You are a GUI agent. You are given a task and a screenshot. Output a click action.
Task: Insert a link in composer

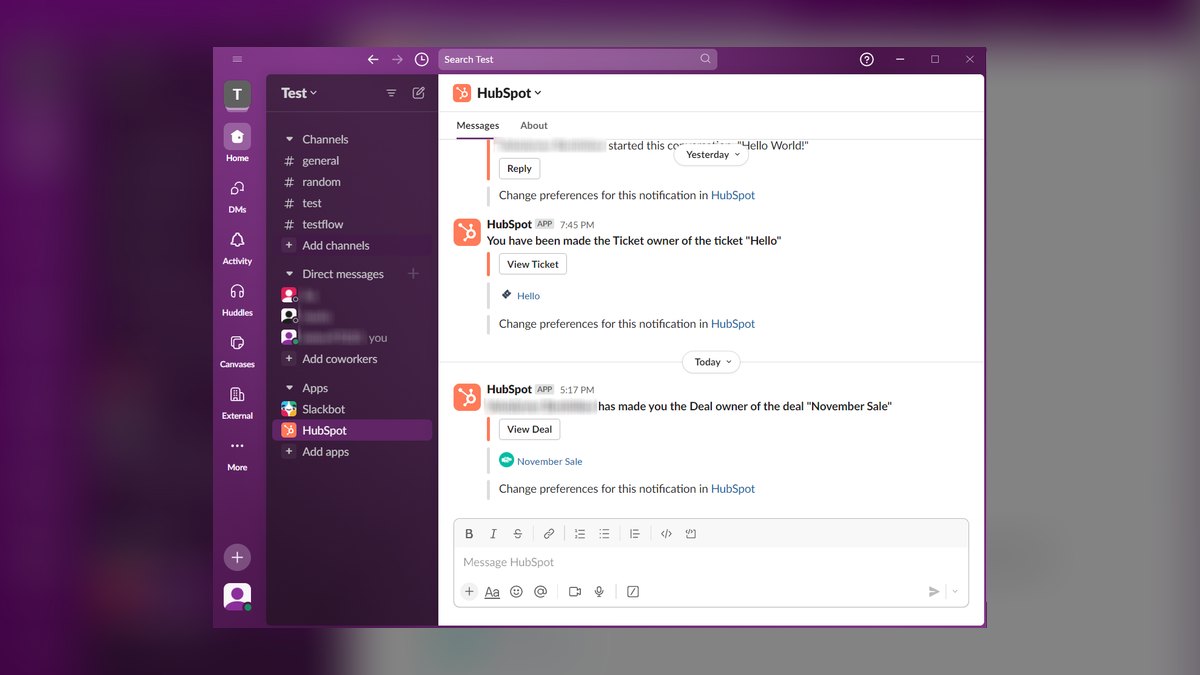[549, 534]
